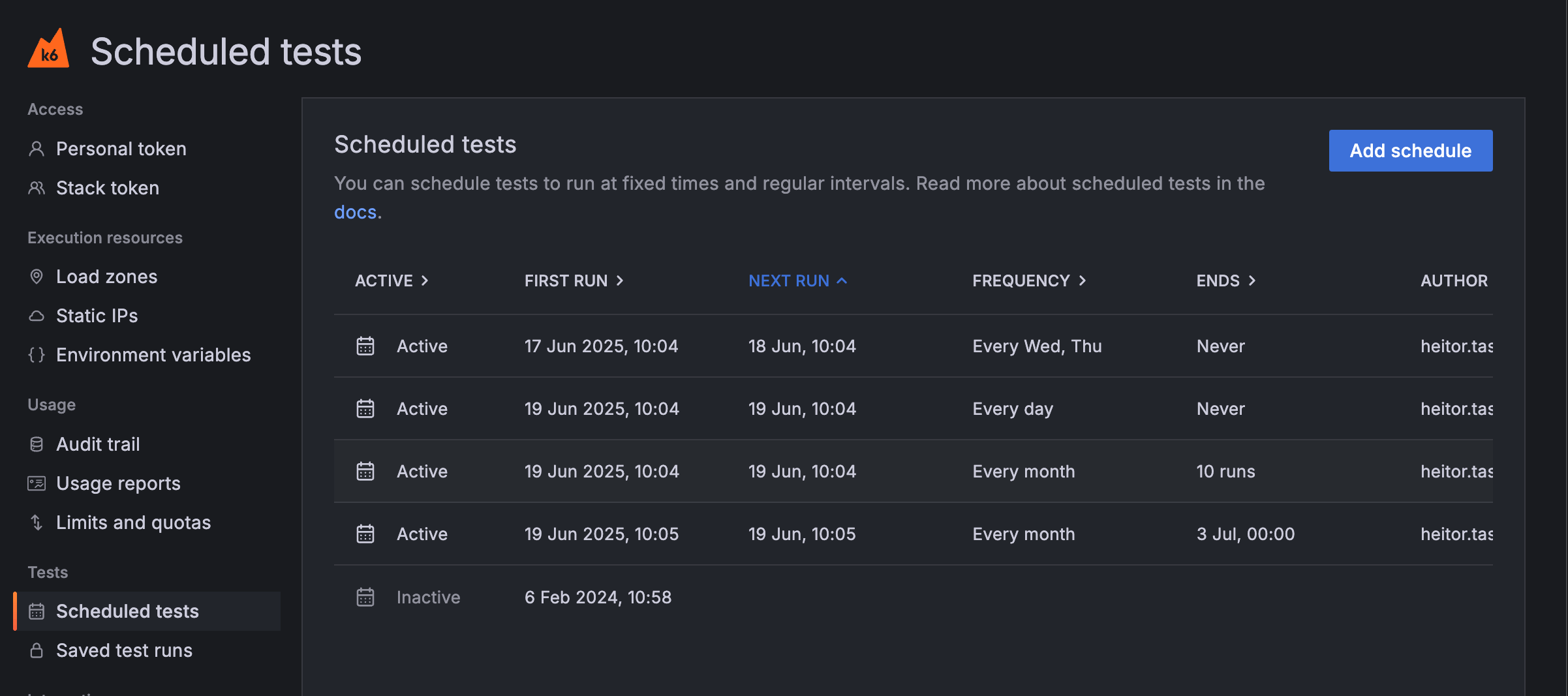The image size is (1568, 696).
Task: Open Personal token via its user icon
Action: (x=36, y=149)
